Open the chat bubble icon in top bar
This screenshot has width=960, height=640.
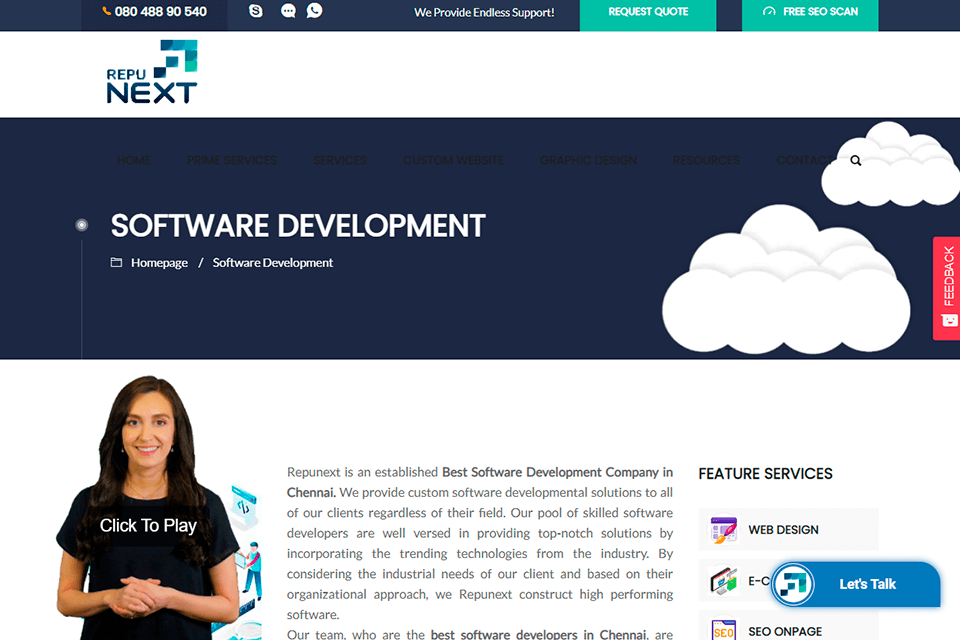(x=288, y=11)
